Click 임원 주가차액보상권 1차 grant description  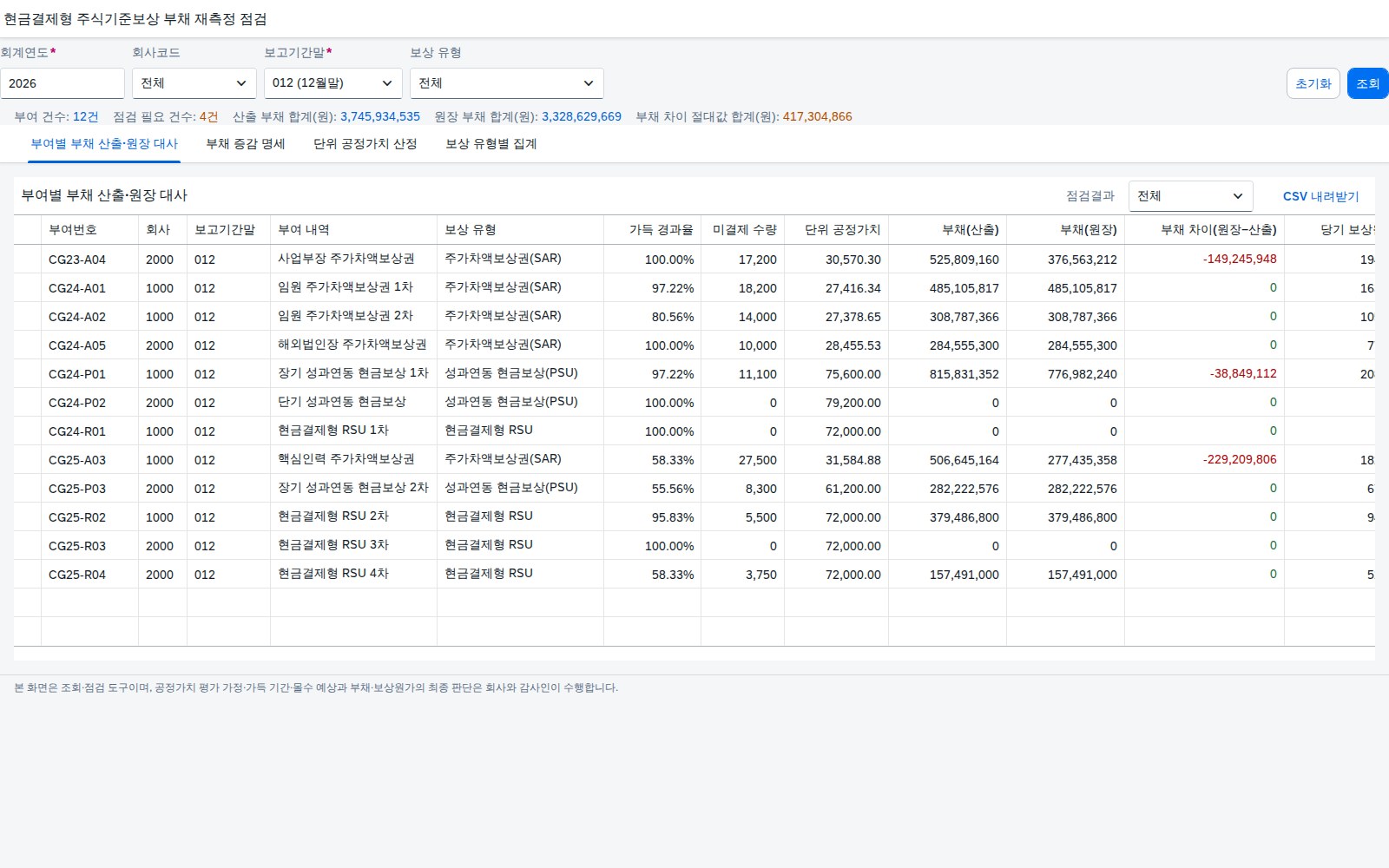tap(346, 287)
